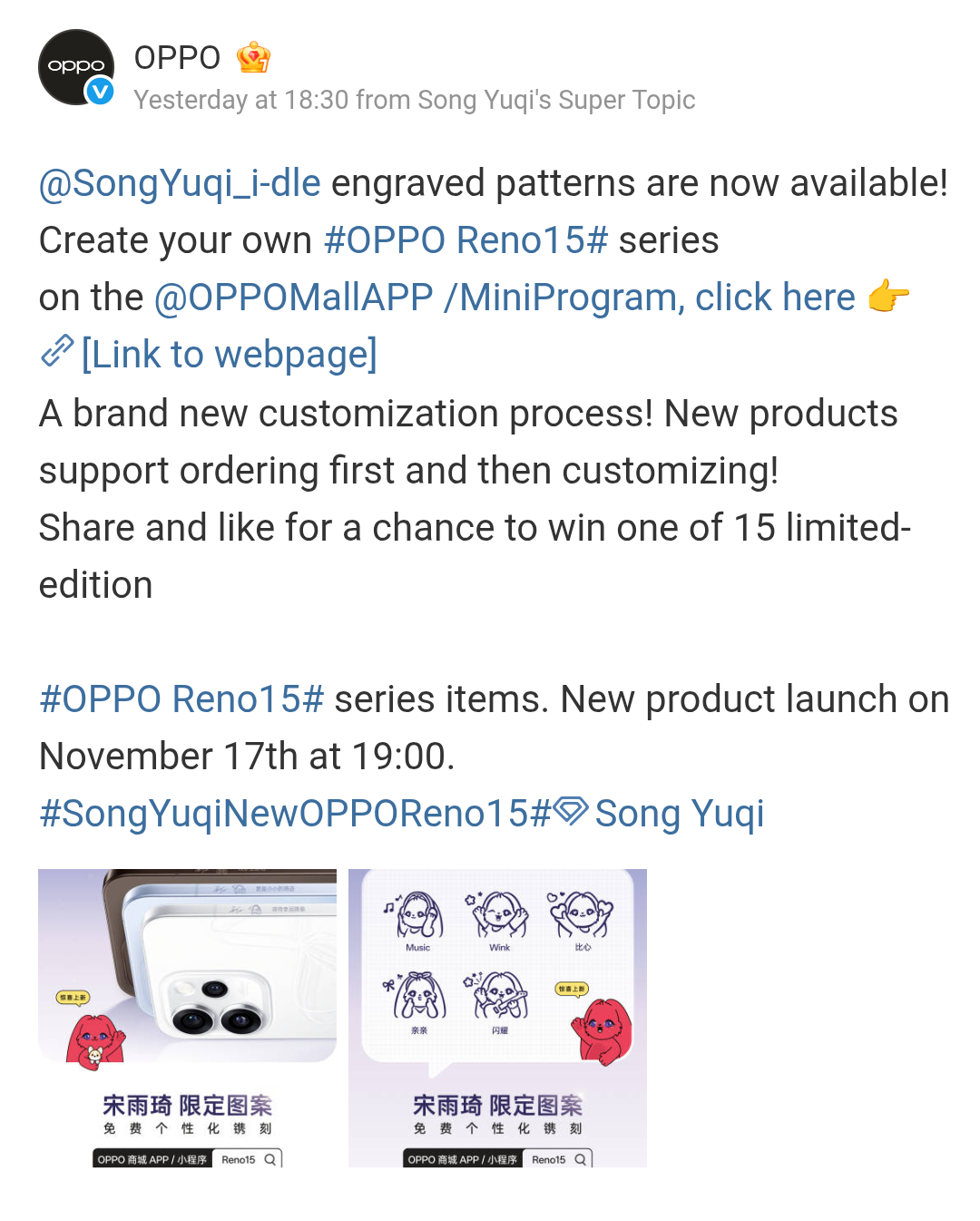Image resolution: width=980 pixels, height=1221 pixels.
Task: Click the diamond super topic icon
Action: pyautogui.click(x=571, y=811)
